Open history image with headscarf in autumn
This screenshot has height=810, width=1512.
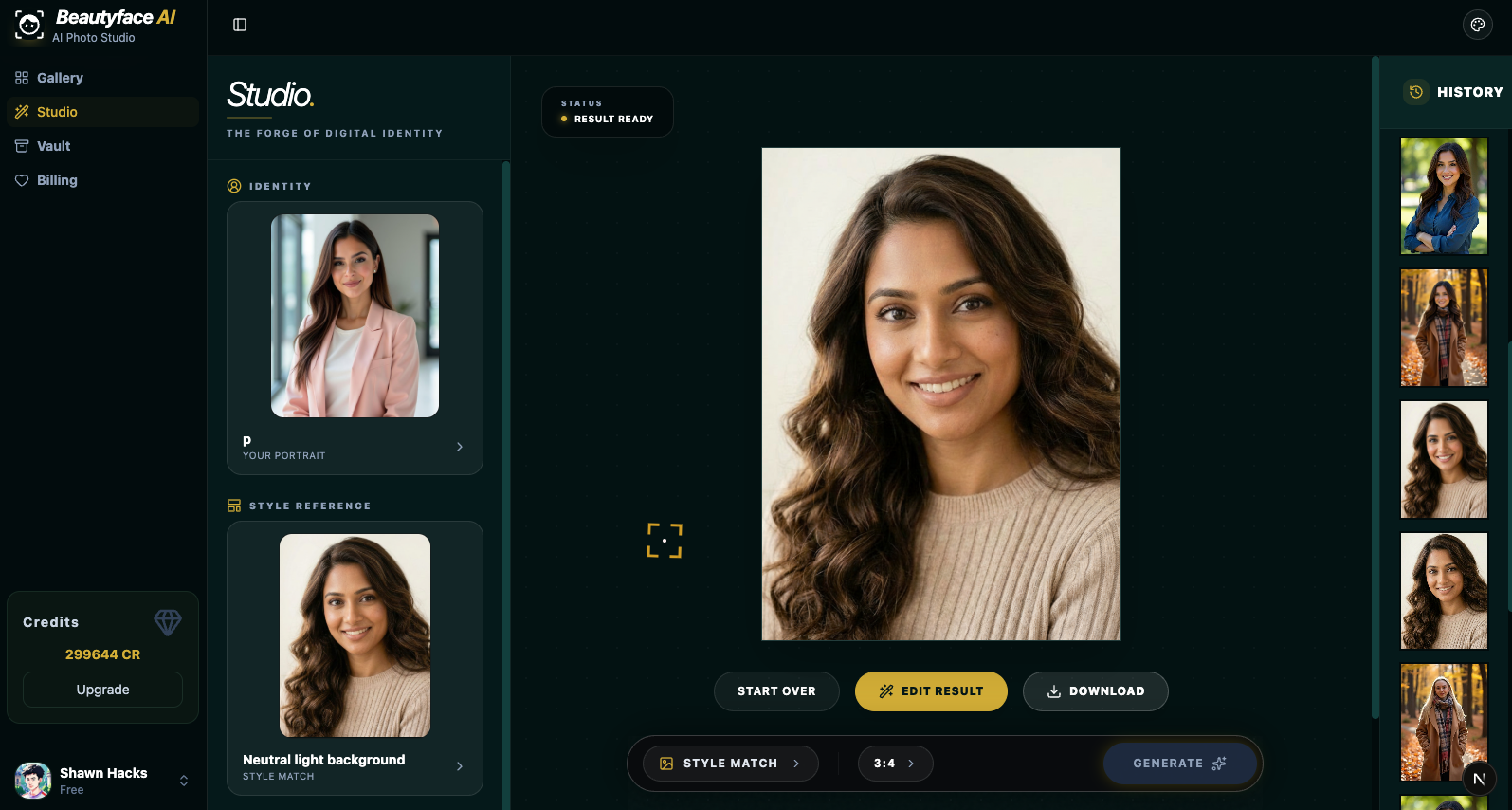[x=1444, y=722]
